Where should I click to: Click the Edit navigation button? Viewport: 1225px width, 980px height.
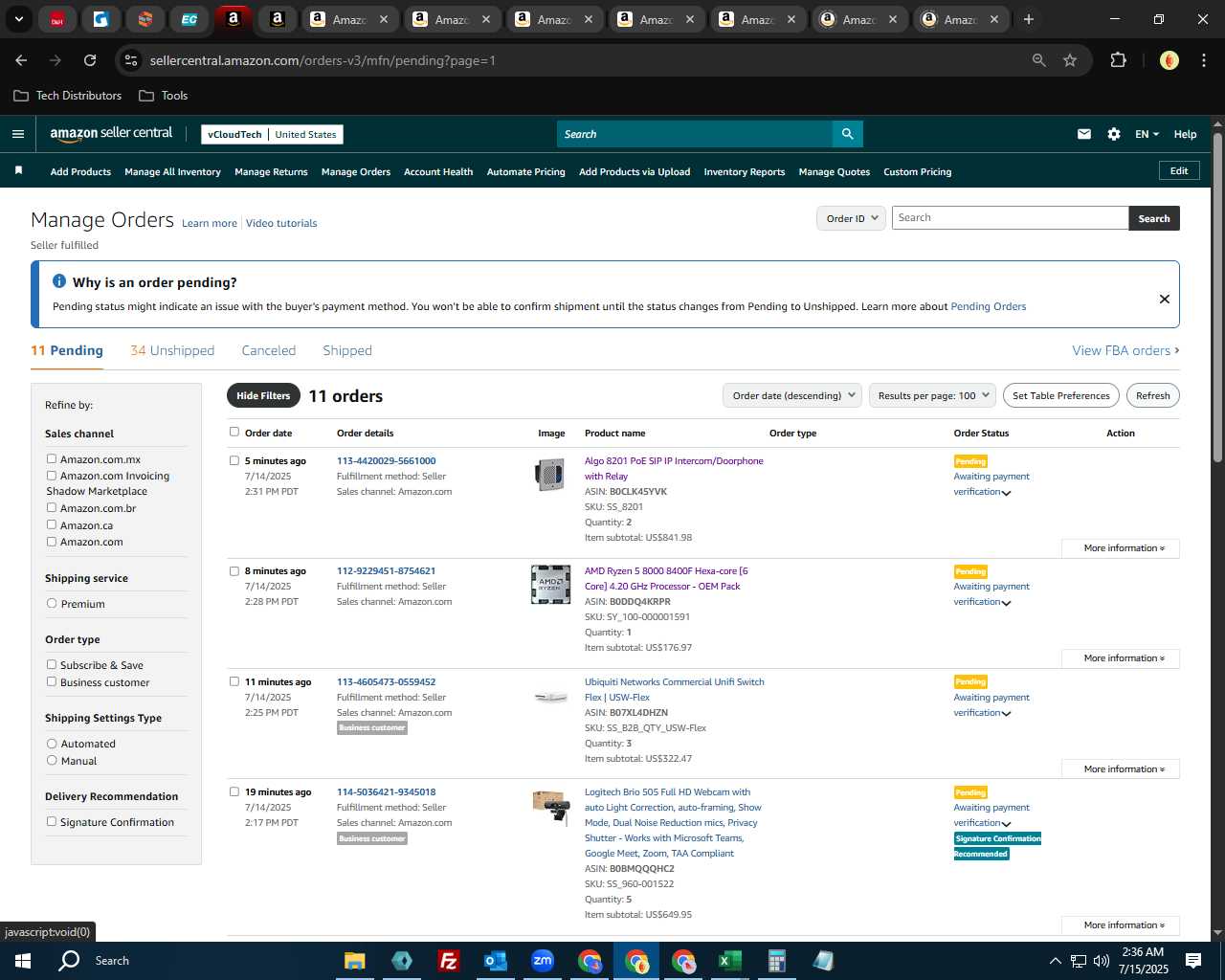tap(1179, 170)
